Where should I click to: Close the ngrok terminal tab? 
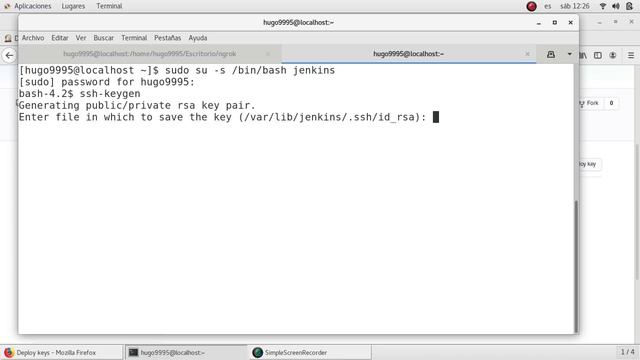pos(268,54)
